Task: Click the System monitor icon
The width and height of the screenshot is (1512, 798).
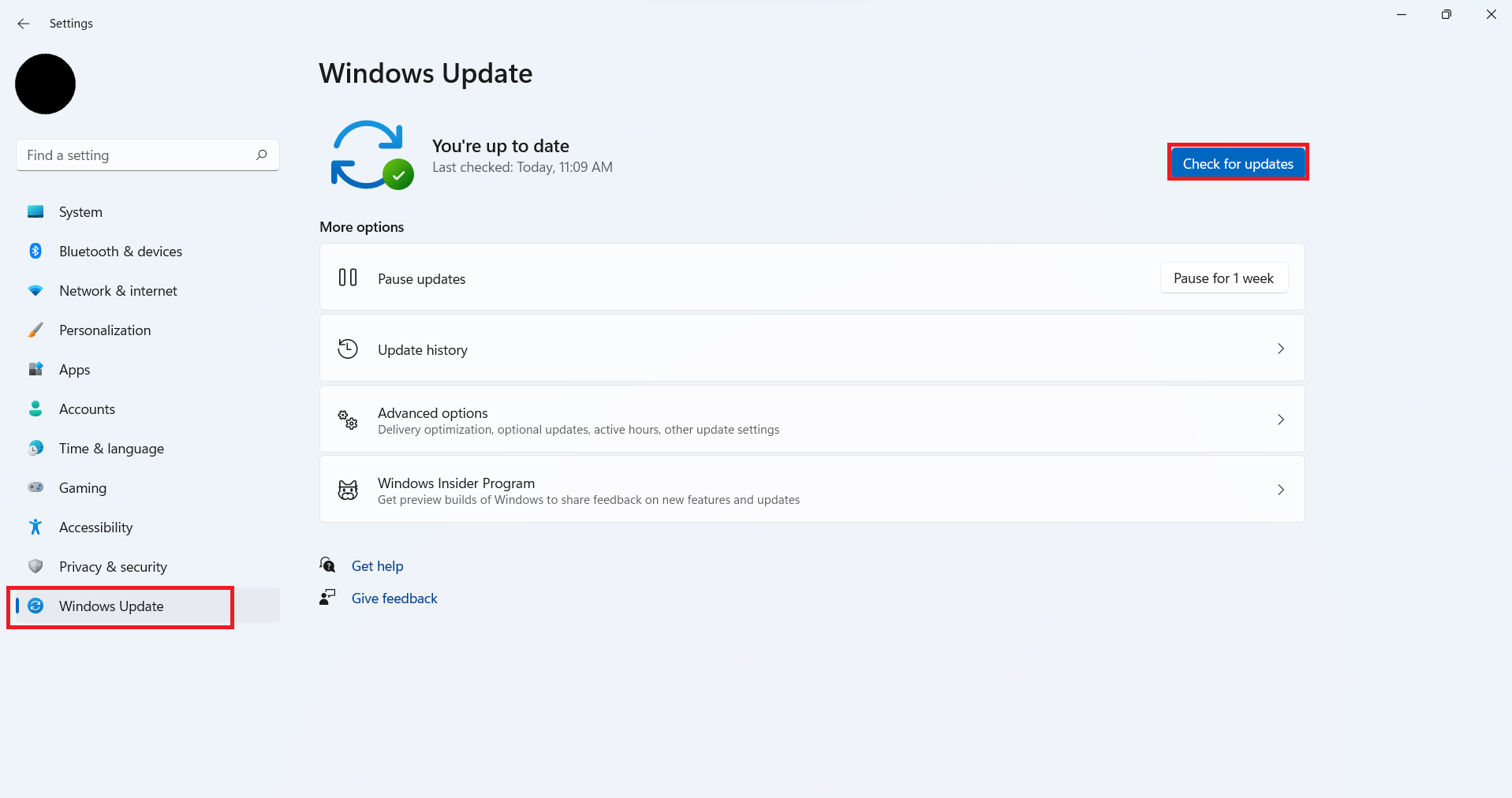Action: tap(35, 211)
